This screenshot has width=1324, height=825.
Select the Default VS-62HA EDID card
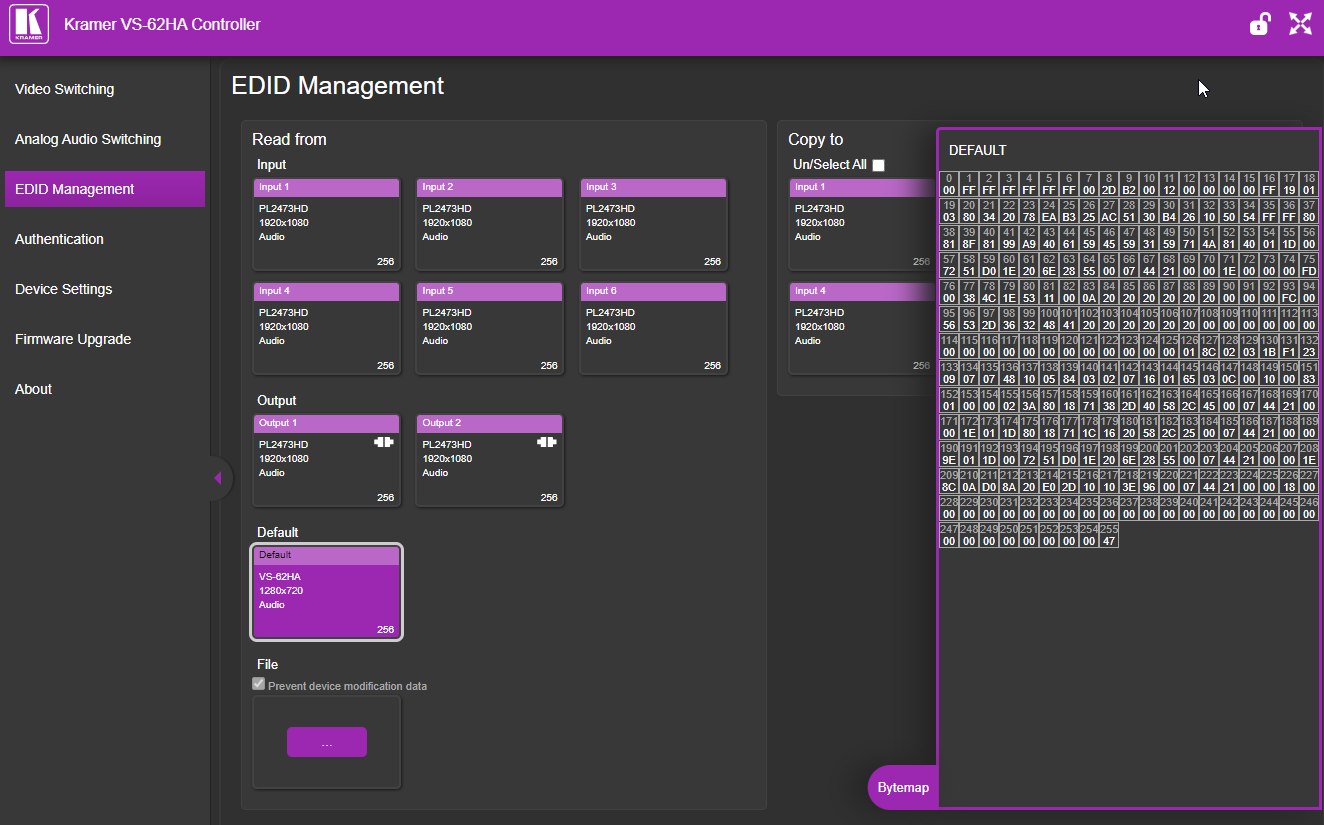click(326, 592)
